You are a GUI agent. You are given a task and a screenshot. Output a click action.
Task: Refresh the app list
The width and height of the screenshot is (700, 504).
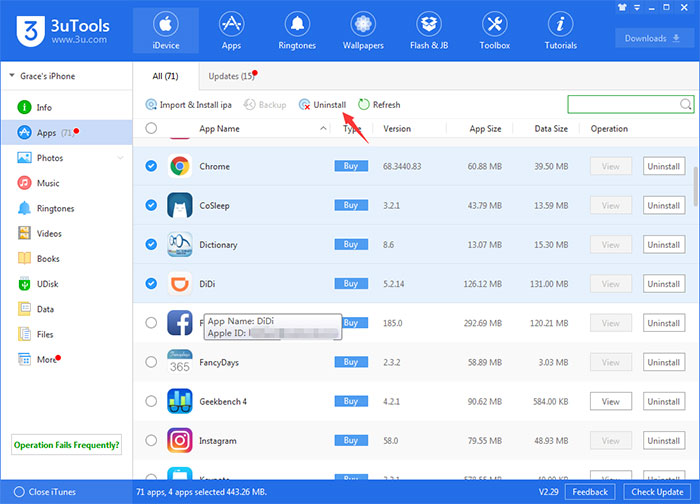(379, 105)
